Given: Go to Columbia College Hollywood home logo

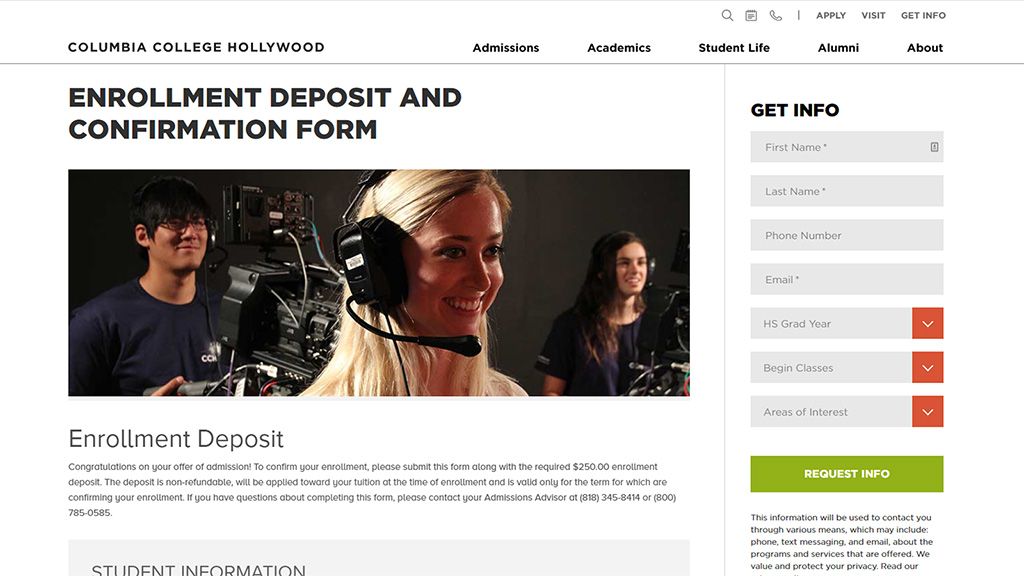Looking at the screenshot, I should click(x=196, y=47).
